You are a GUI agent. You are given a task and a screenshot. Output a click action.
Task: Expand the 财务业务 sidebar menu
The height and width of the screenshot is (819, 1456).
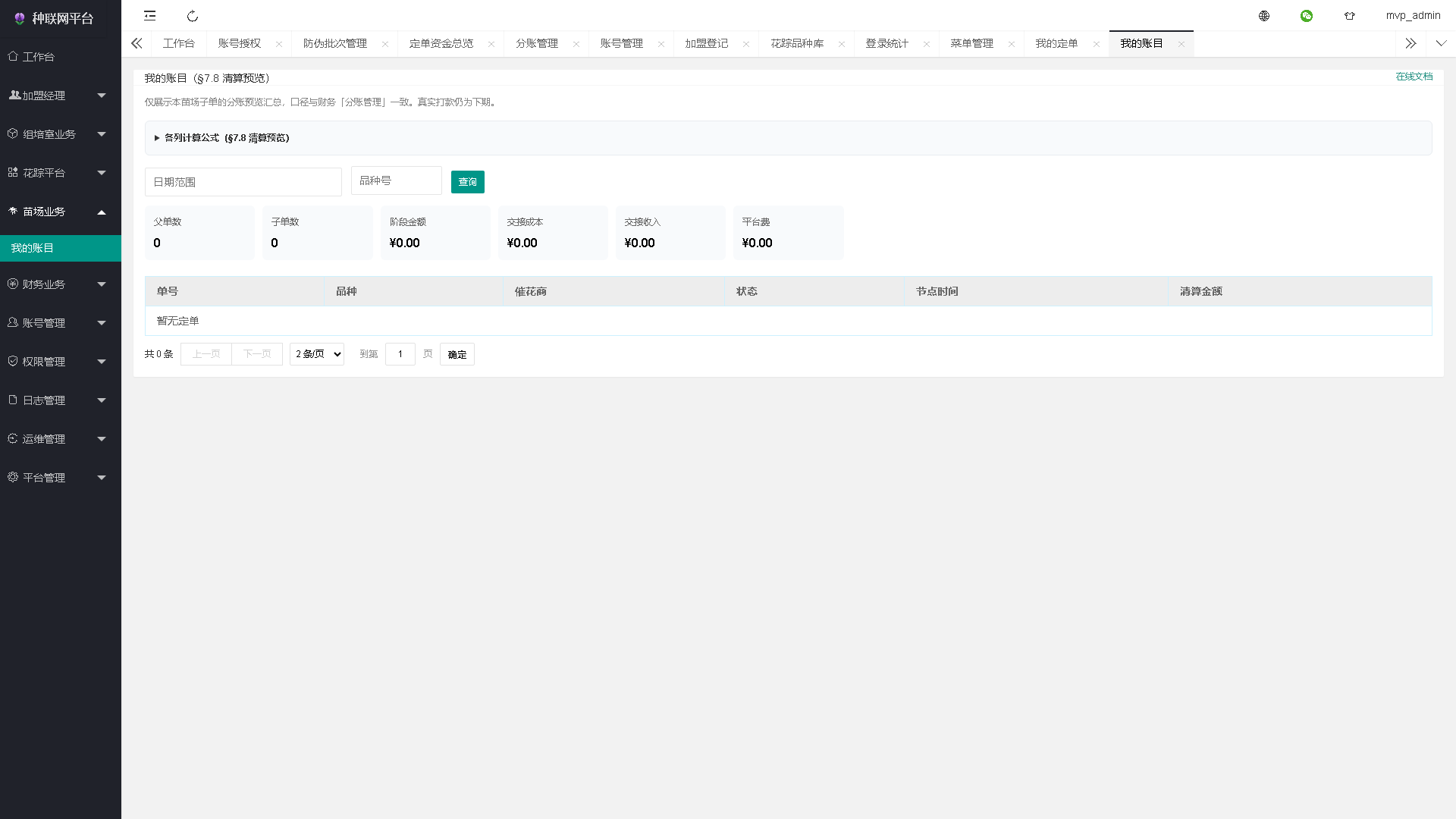tap(61, 284)
